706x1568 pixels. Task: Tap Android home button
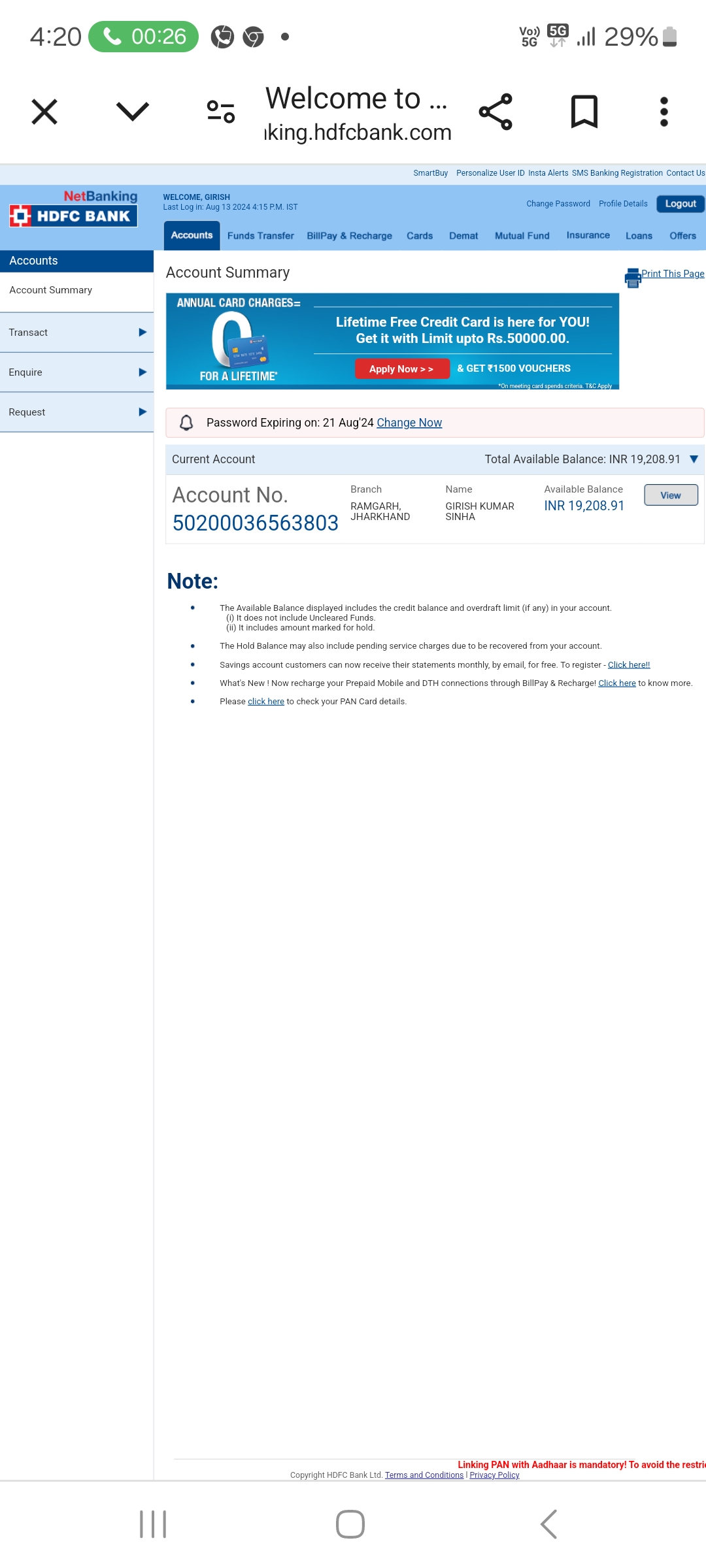350,1524
